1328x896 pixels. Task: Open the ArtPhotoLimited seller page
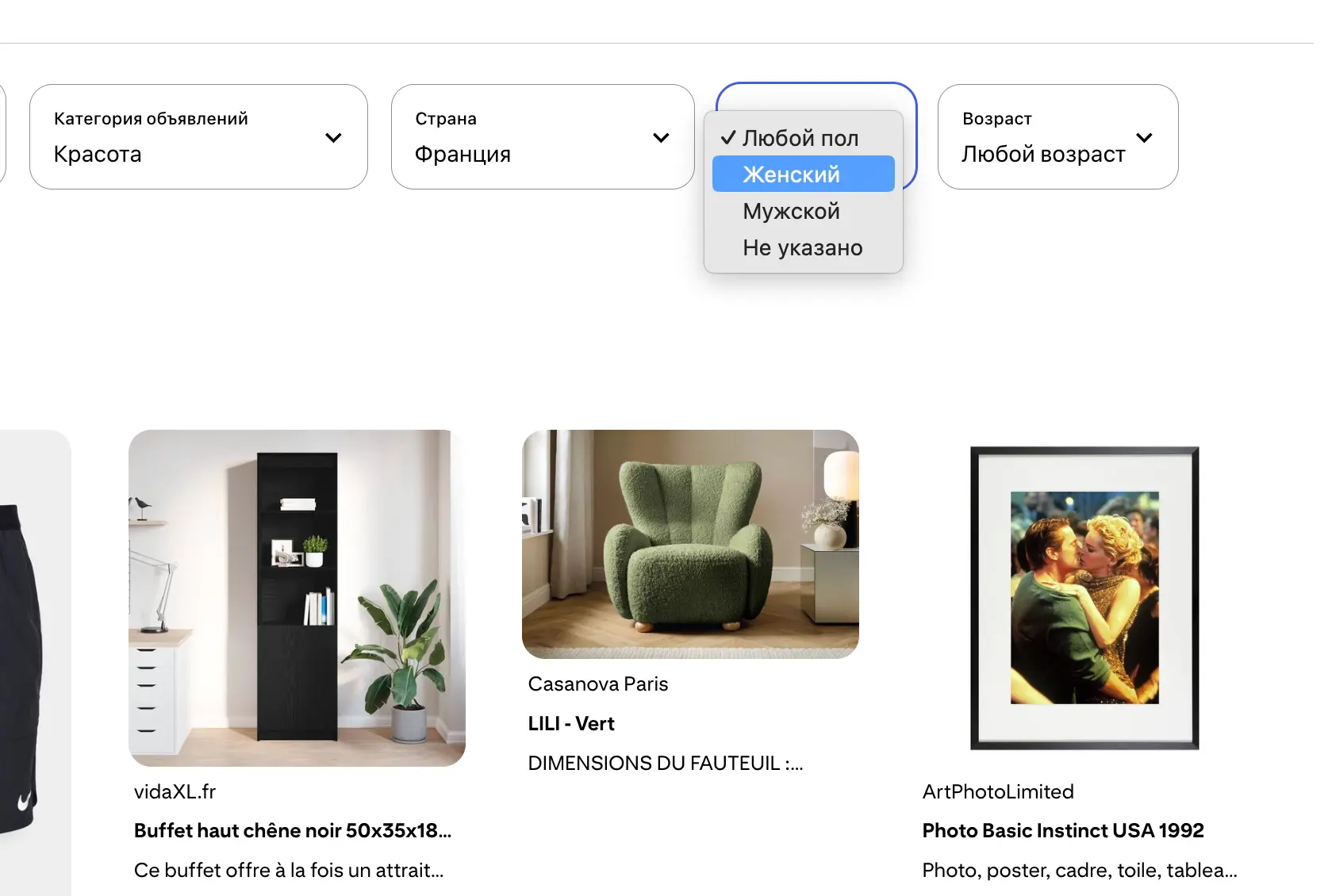997,791
